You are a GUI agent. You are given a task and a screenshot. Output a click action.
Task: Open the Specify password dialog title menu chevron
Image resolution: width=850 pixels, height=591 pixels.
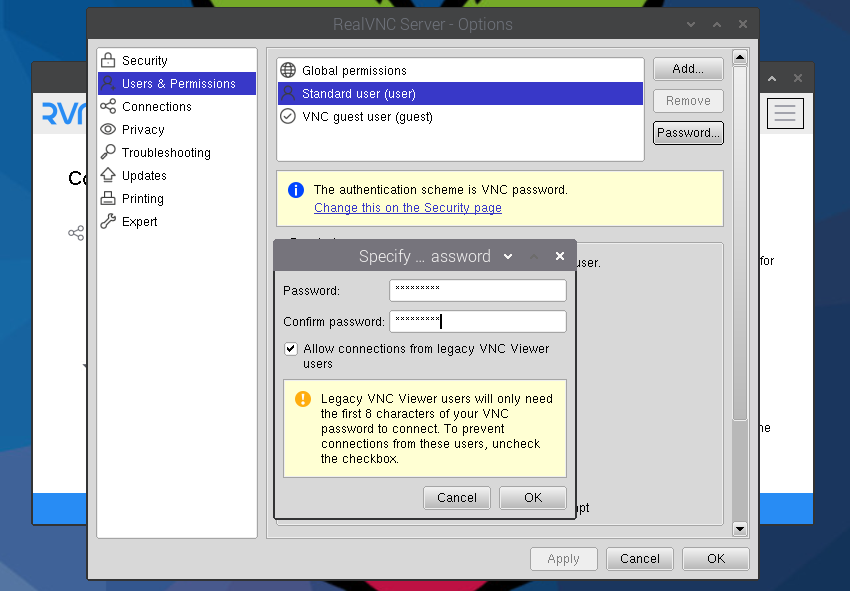[x=508, y=256]
